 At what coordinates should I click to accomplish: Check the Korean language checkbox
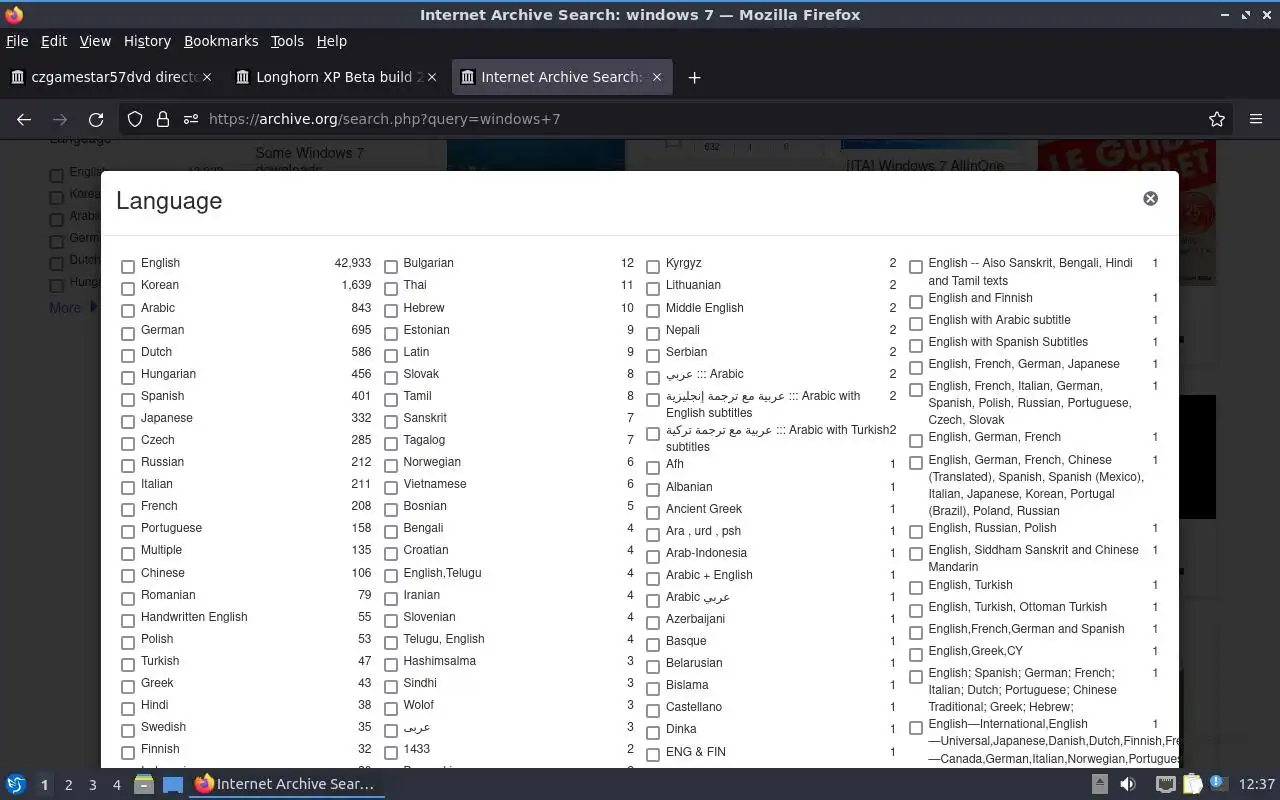point(128,289)
